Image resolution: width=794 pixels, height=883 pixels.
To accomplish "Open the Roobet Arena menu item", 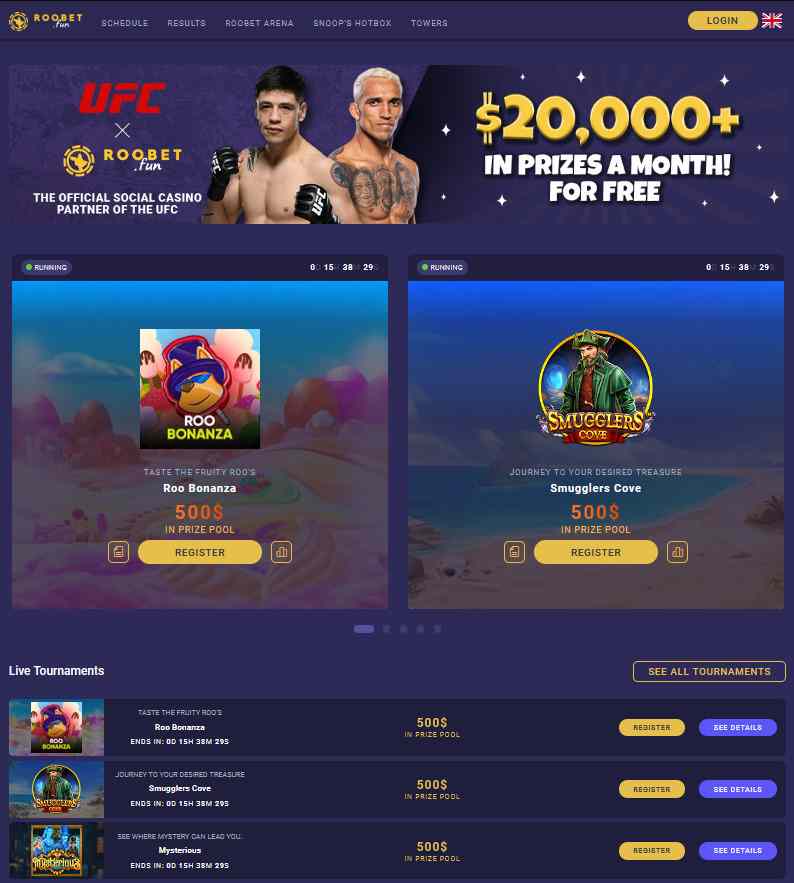I will tap(260, 23).
